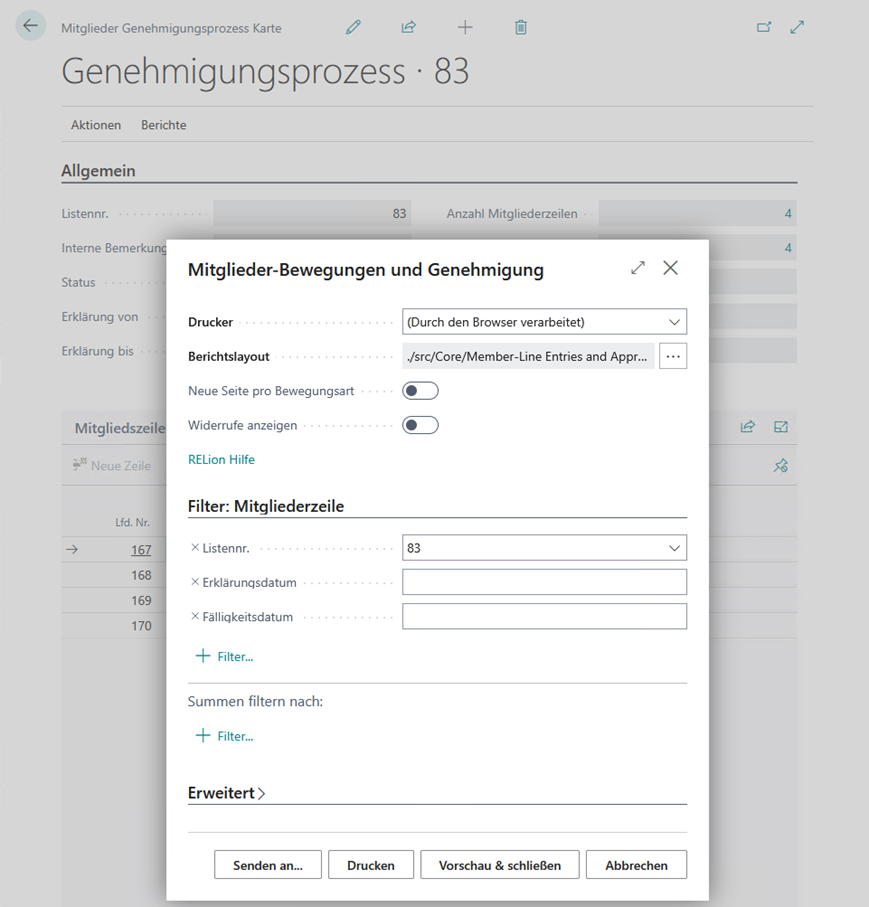Select the Edit (pencil) icon in the top toolbar
Viewport: 869px width, 907px height.
(x=353, y=27)
